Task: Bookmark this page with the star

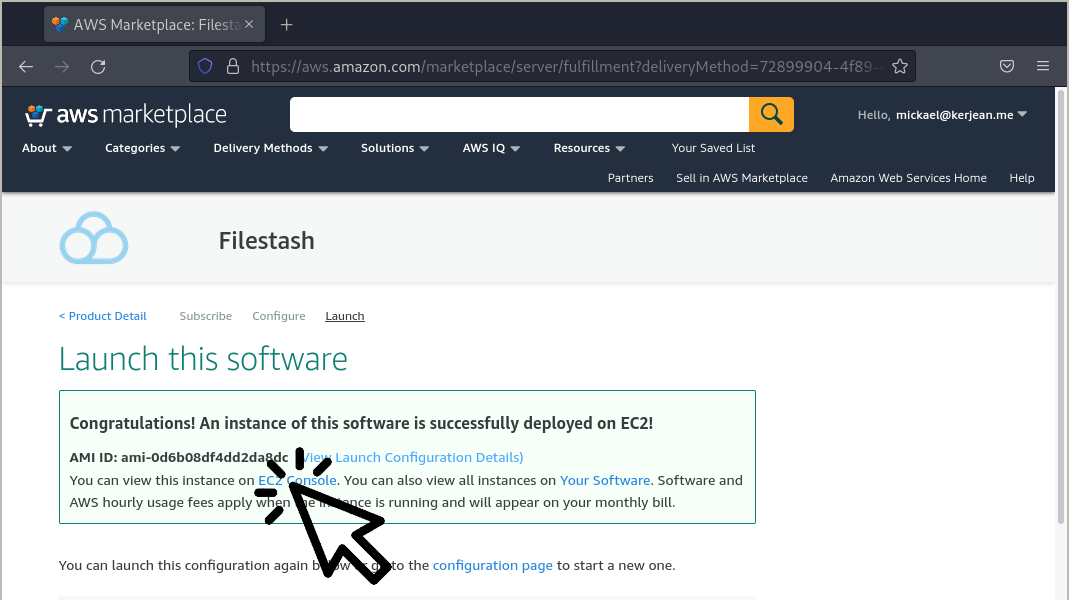Action: pos(900,66)
